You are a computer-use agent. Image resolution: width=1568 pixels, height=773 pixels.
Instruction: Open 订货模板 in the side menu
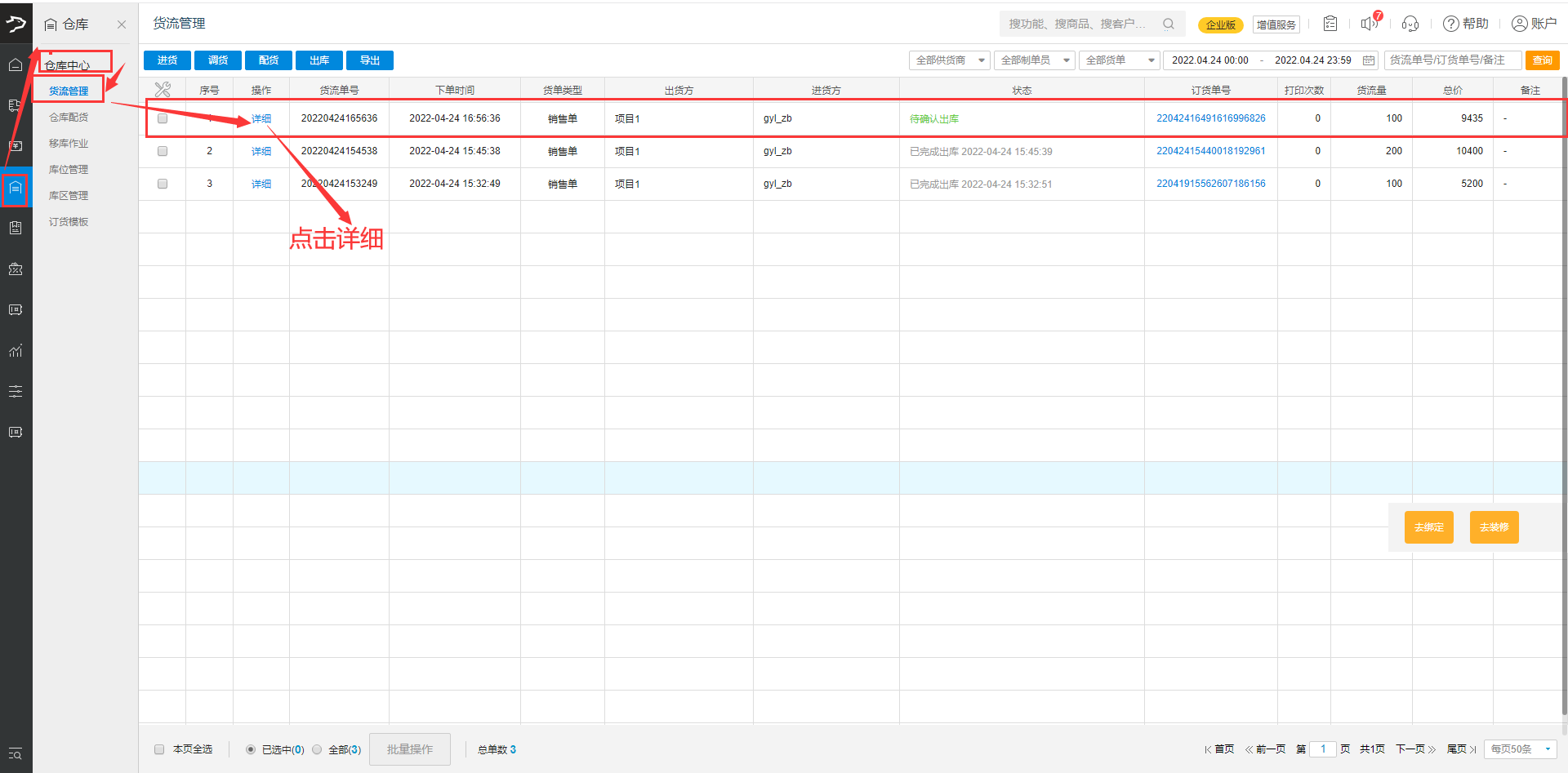click(x=69, y=222)
